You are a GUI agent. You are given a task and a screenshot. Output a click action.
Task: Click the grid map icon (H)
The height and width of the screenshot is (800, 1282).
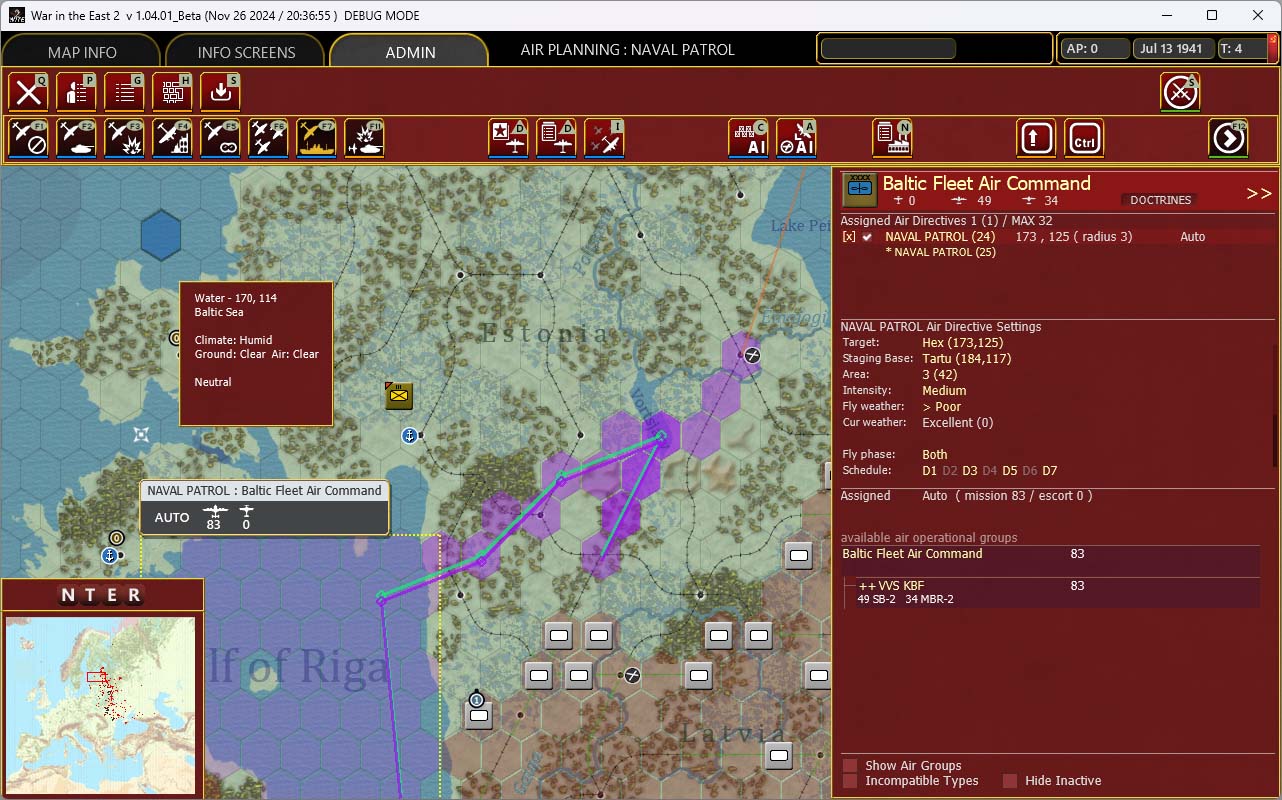pos(172,92)
